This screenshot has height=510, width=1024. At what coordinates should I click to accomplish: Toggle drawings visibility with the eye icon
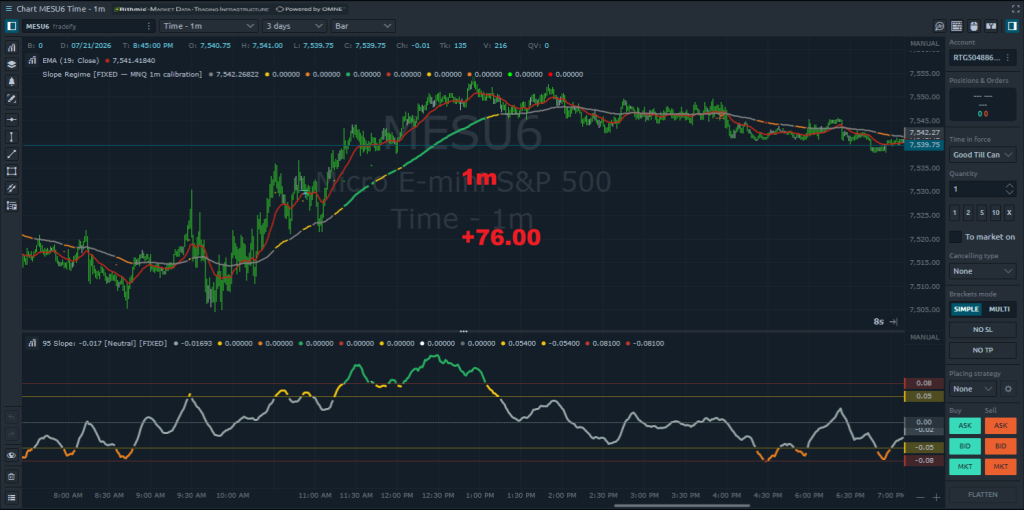11,455
